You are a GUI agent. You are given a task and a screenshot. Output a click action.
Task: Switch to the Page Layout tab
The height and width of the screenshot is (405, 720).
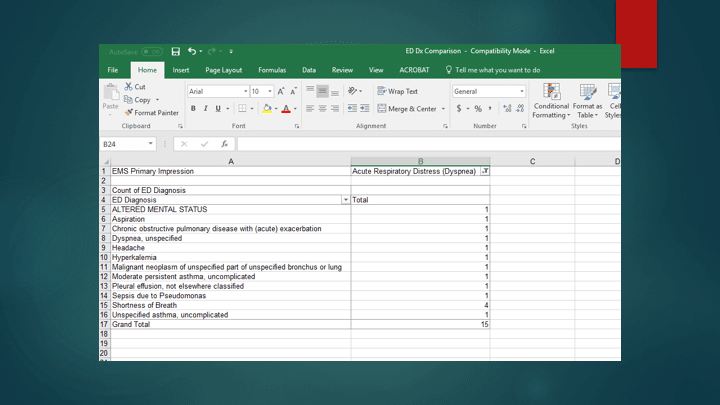[224, 70]
